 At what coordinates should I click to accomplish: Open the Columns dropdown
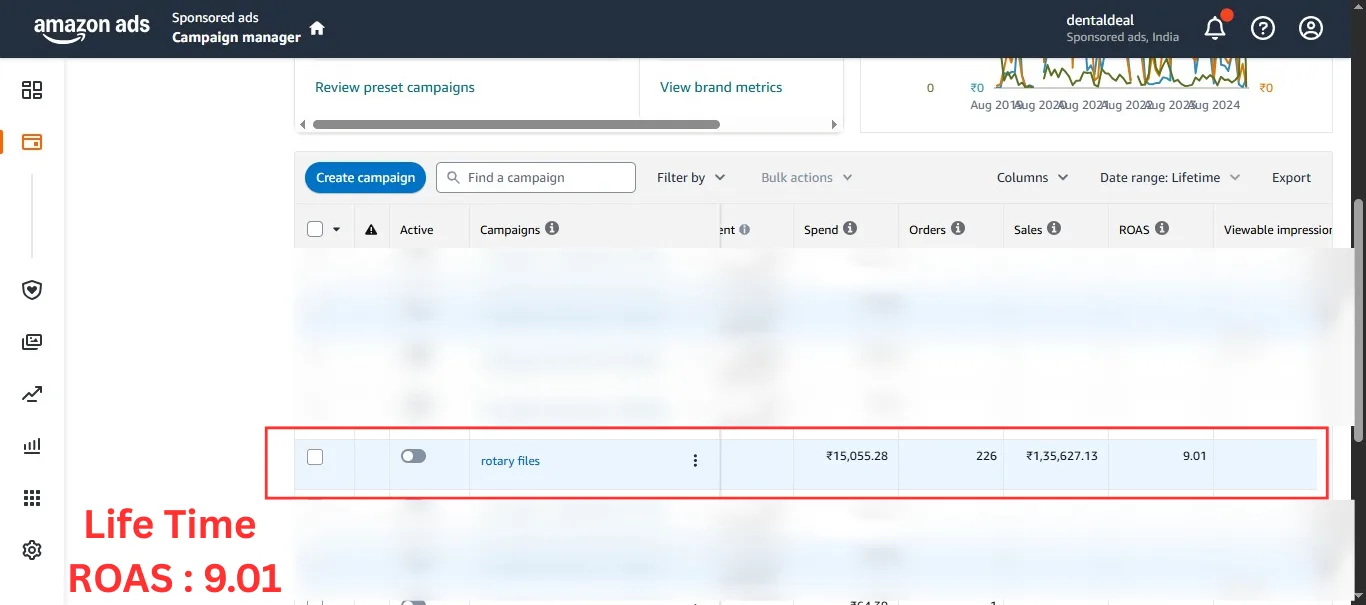coord(1032,177)
